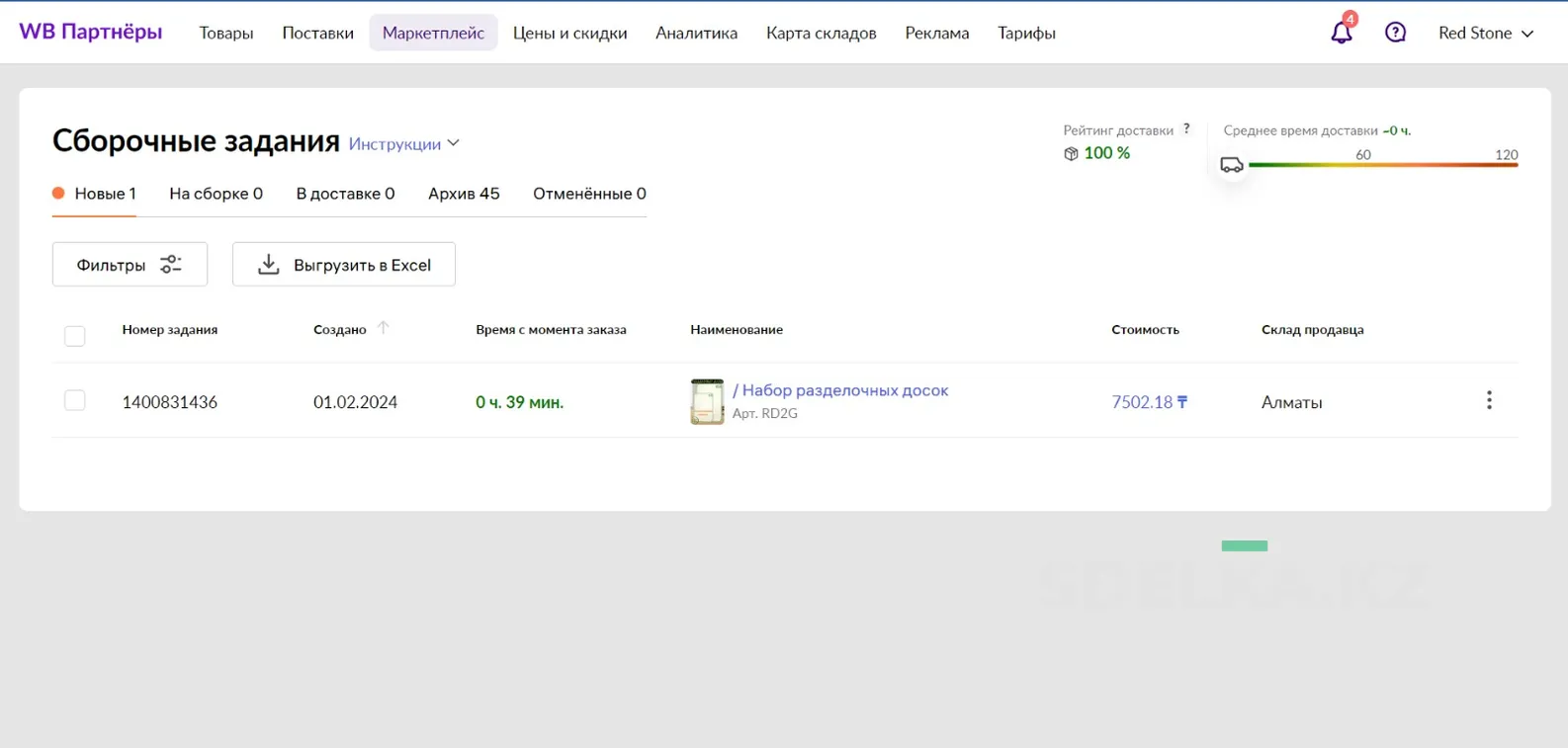Open the Фильтры button
1568x748 pixels.
click(x=130, y=264)
